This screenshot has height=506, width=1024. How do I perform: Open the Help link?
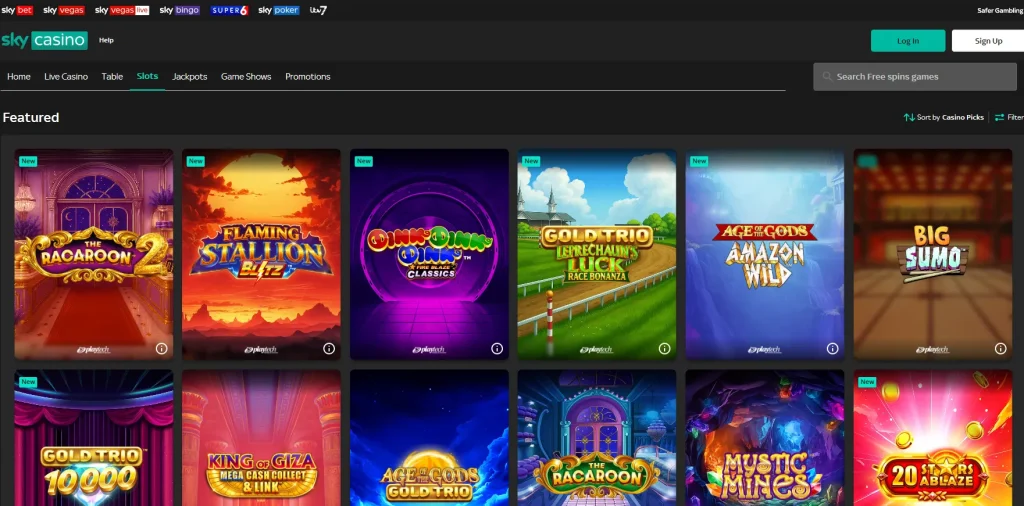pyautogui.click(x=106, y=40)
